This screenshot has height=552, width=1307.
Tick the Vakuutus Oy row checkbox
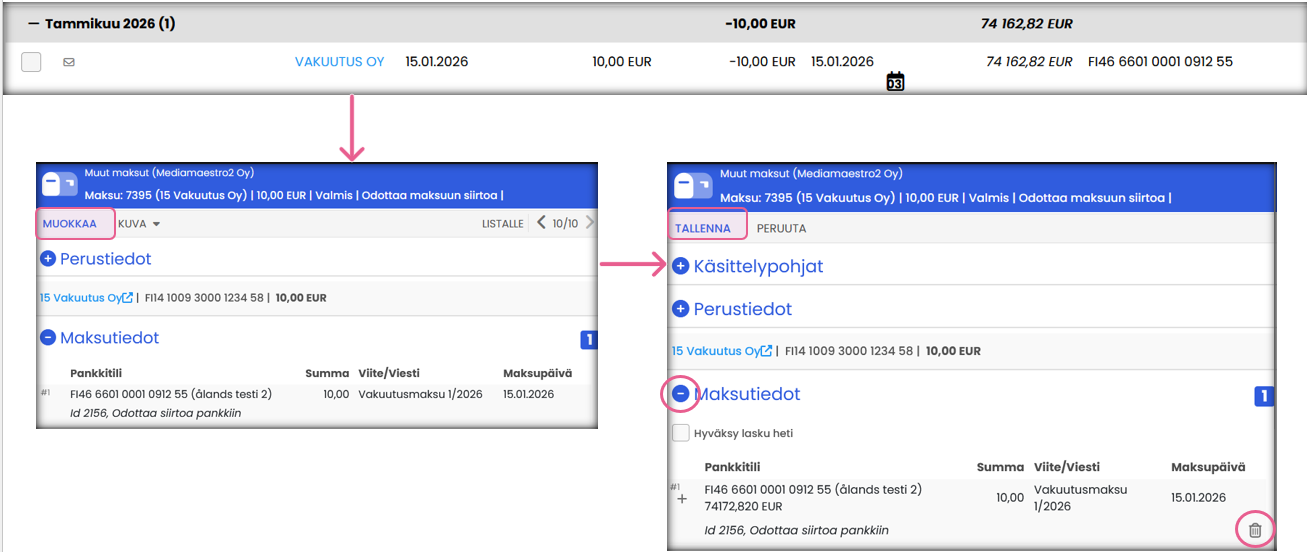pos(31,62)
